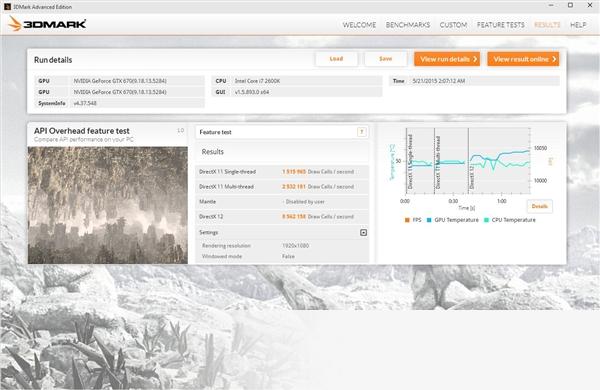Image resolution: width=600 pixels, height=390 pixels.
Task: Open the Feature test help question mark
Action: click(362, 132)
